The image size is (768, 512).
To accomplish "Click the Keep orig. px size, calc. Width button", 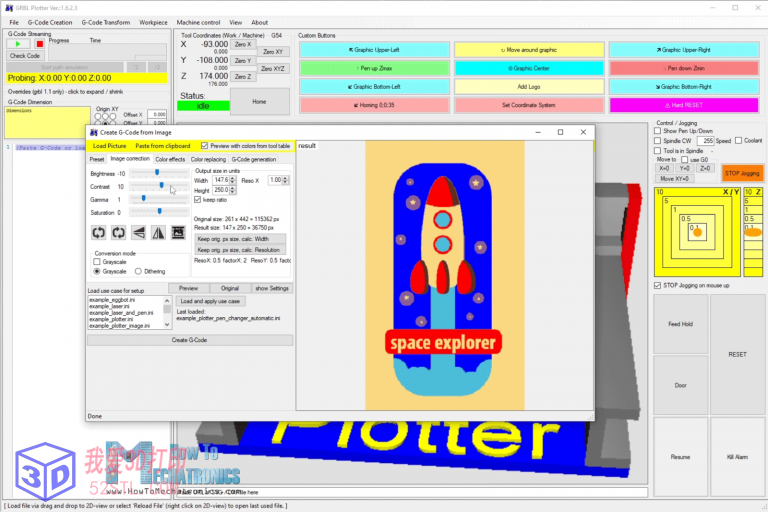I will 240,239.
